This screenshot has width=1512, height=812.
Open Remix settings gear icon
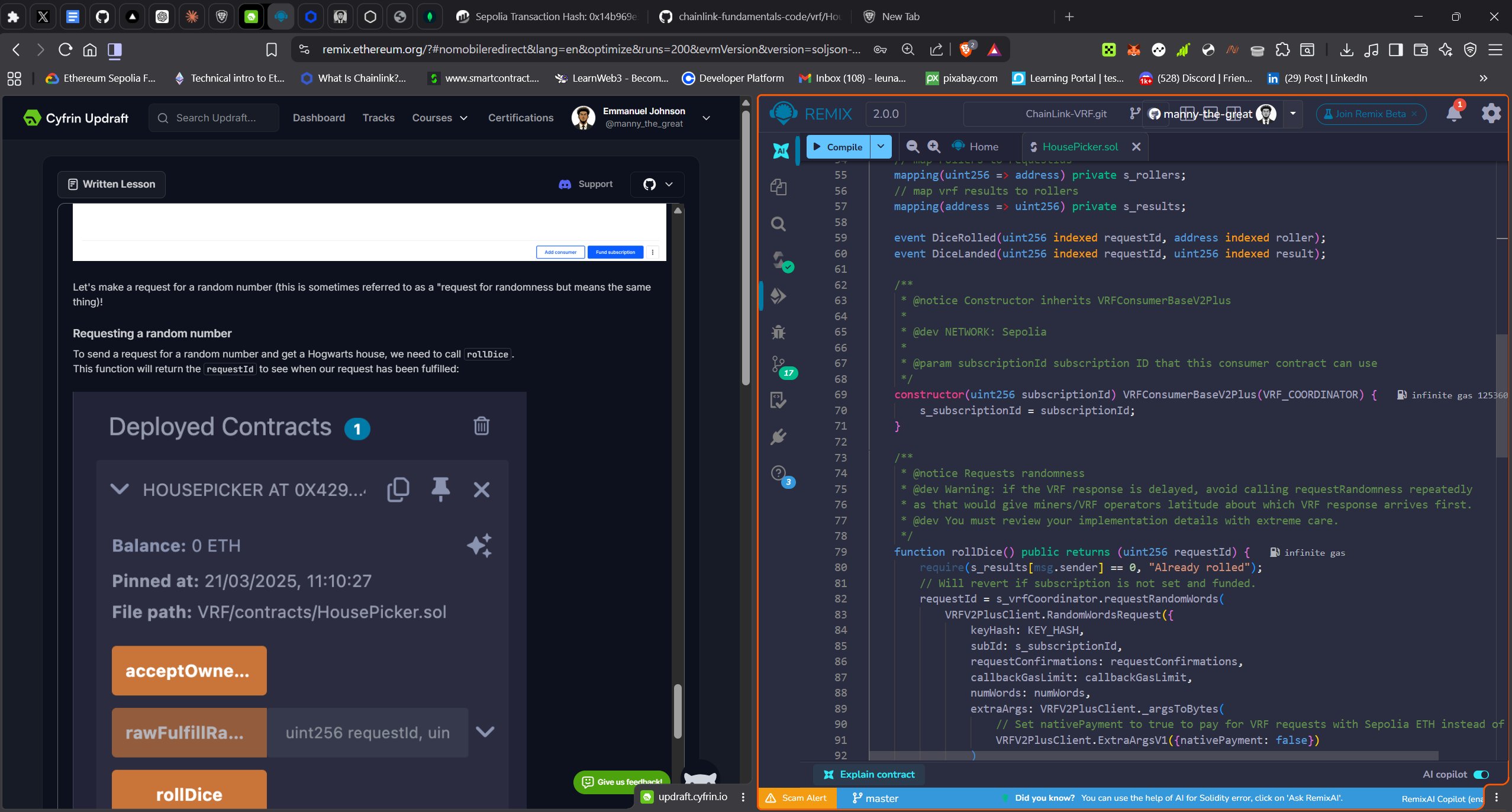1491,113
